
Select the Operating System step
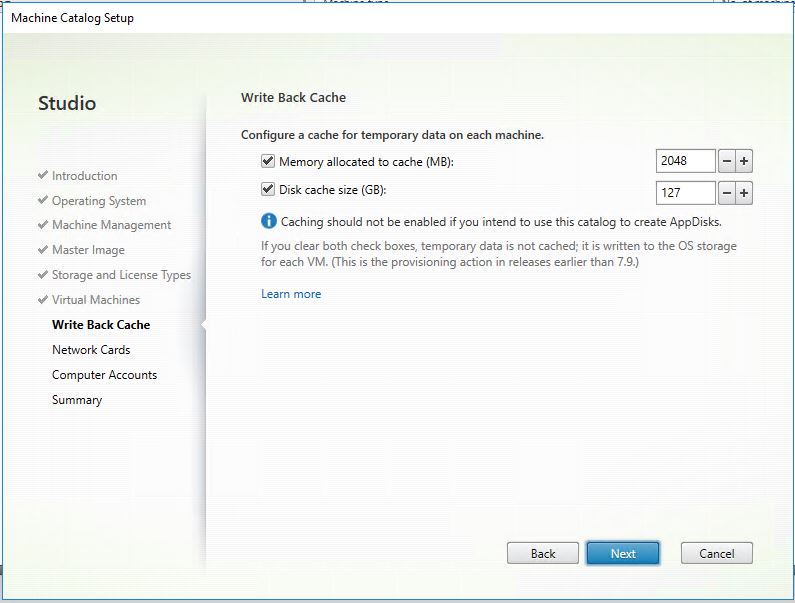98,201
